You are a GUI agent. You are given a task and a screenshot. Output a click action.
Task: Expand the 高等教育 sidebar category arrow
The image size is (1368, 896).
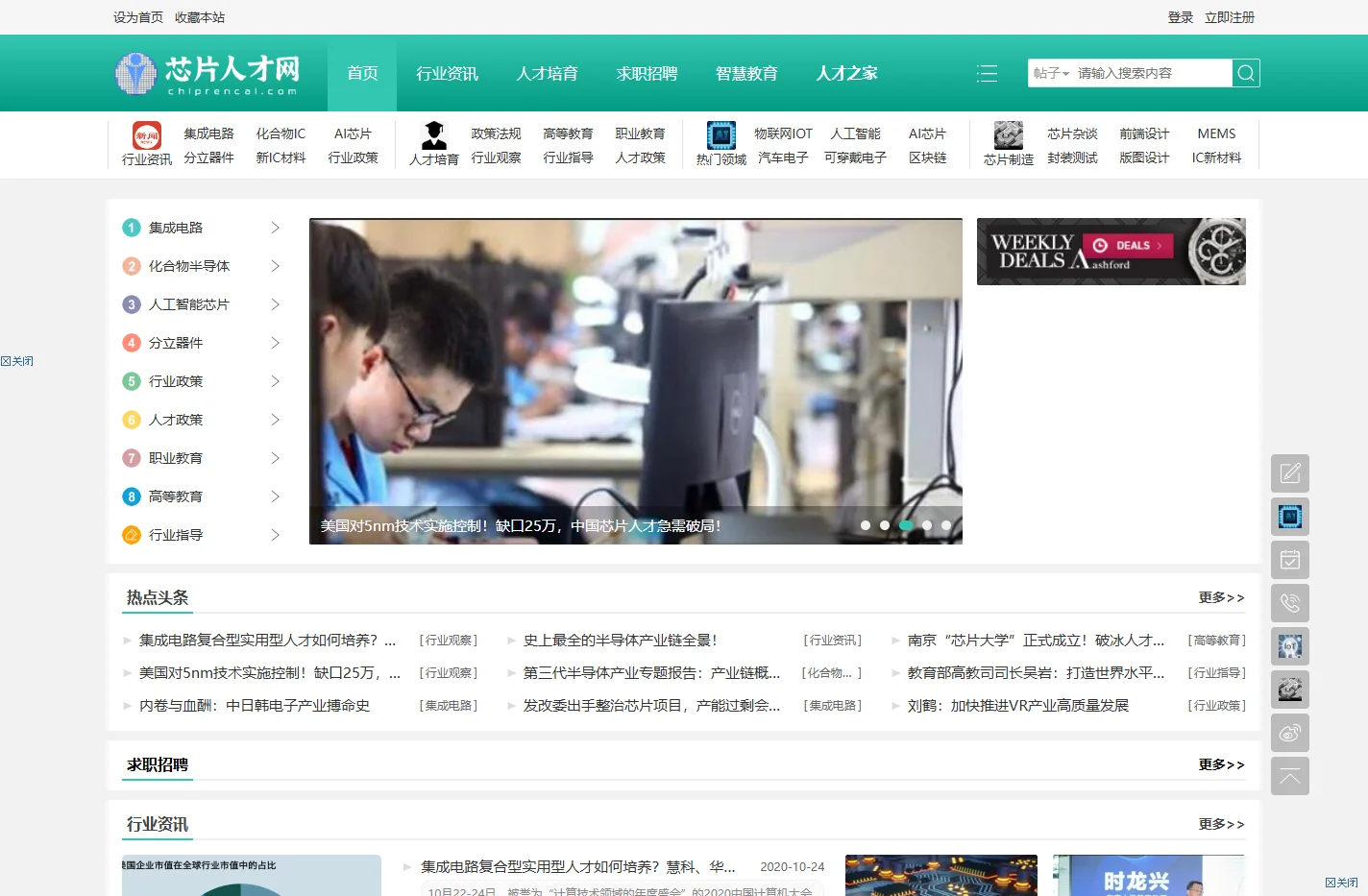[275, 496]
